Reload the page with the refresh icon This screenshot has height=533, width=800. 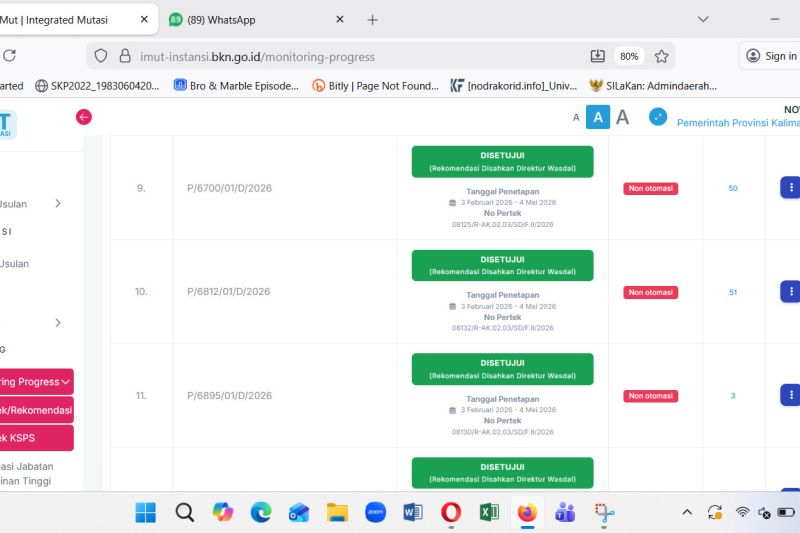(9, 56)
